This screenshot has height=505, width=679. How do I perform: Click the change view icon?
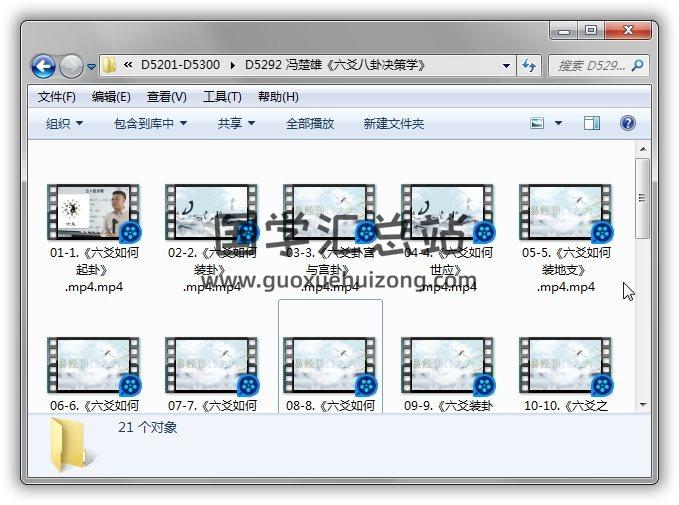click(x=538, y=124)
